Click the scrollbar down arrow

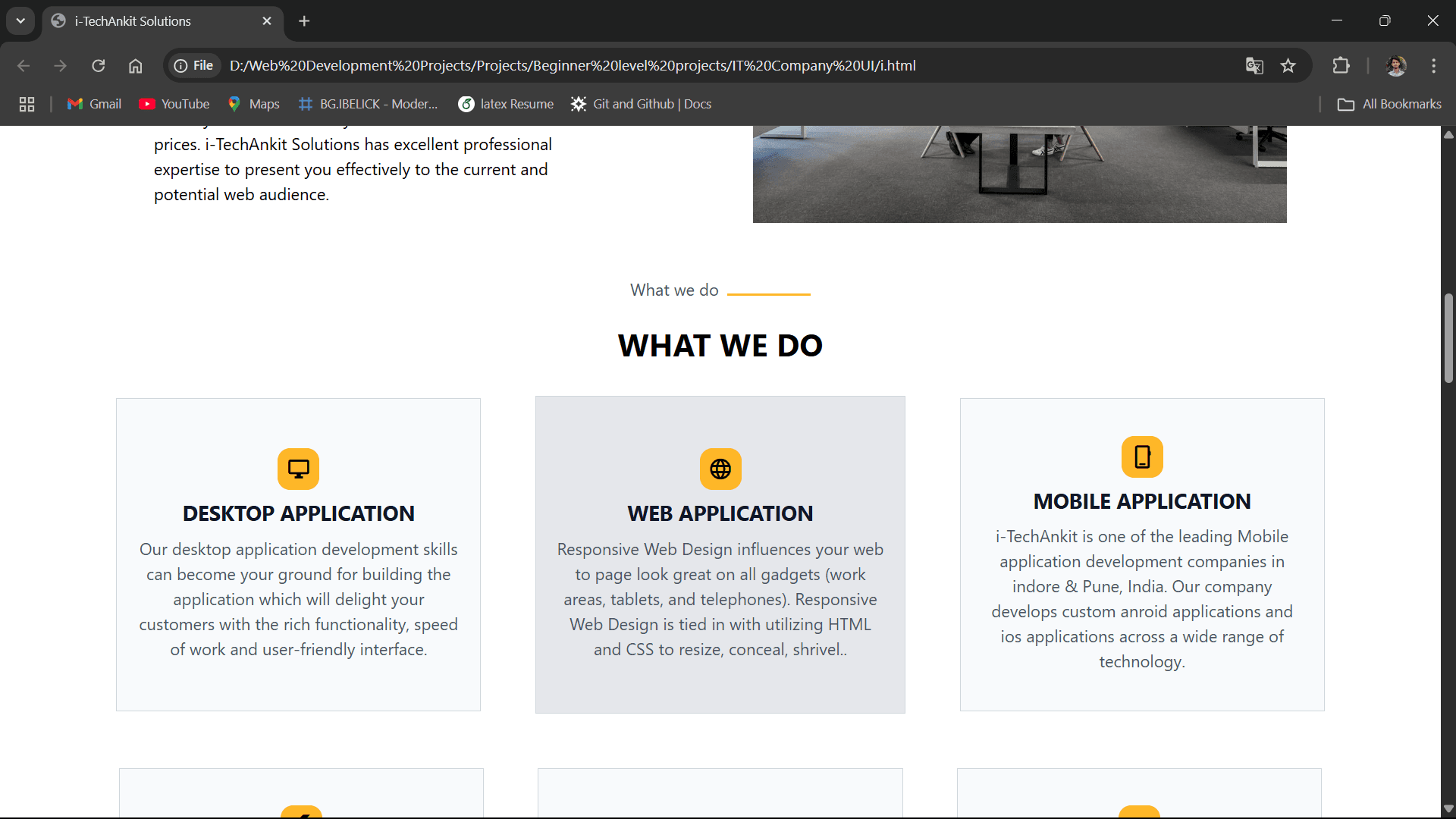[1448, 808]
